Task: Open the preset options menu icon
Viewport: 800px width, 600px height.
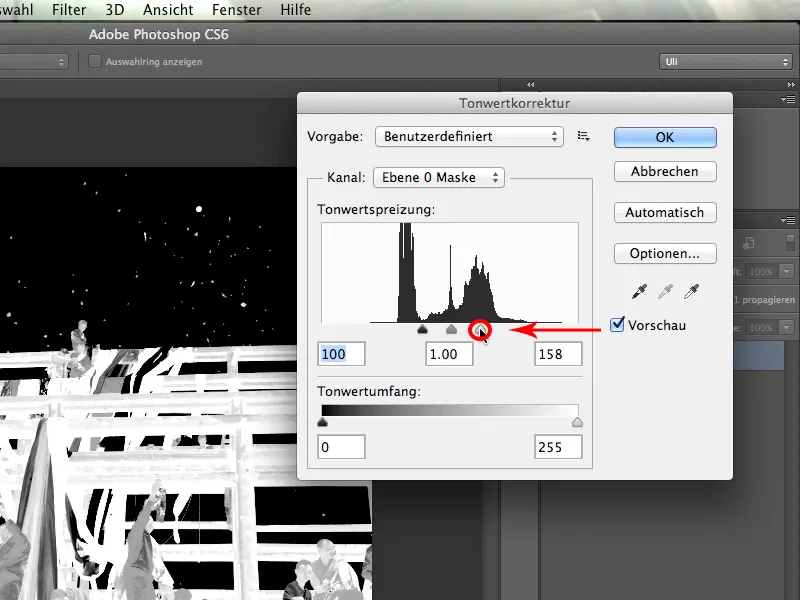Action: (584, 136)
